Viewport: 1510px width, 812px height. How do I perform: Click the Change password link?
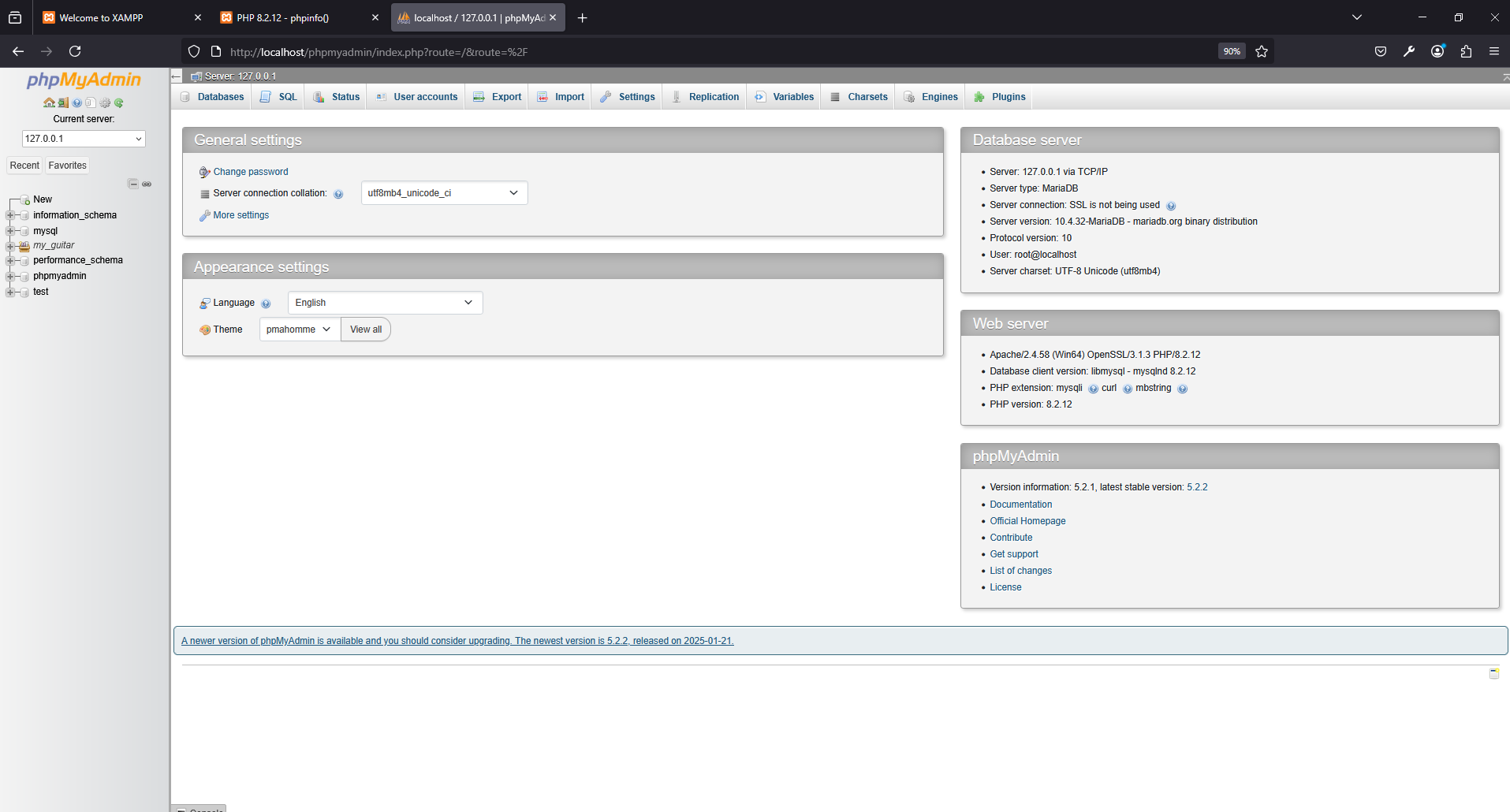[x=250, y=171]
